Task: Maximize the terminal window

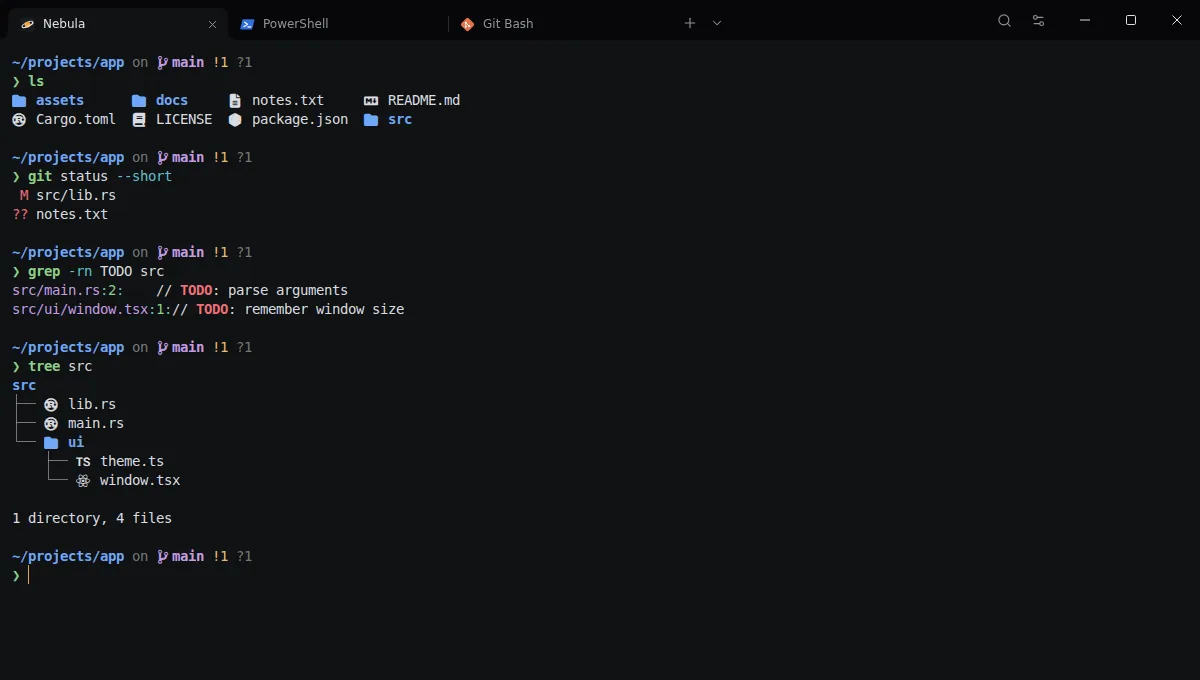Action: point(1131,21)
